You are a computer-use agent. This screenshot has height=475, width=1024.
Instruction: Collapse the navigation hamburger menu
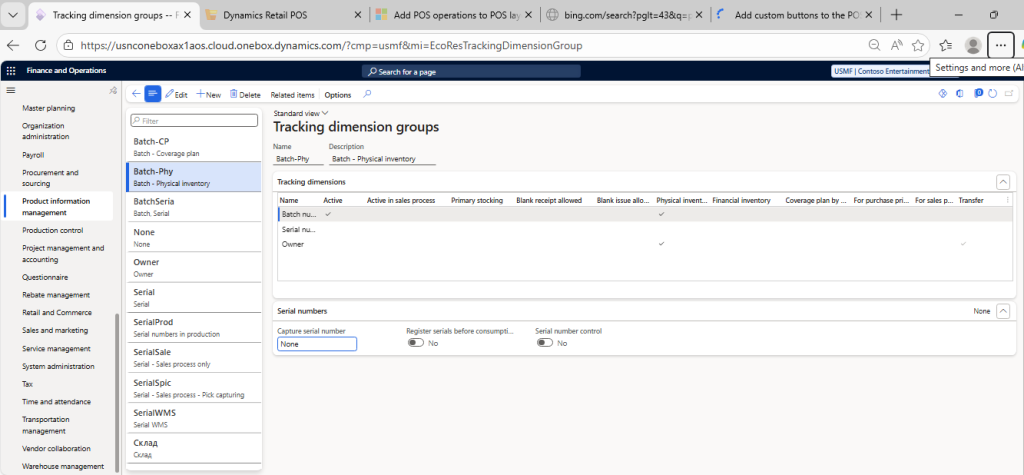click(11, 90)
